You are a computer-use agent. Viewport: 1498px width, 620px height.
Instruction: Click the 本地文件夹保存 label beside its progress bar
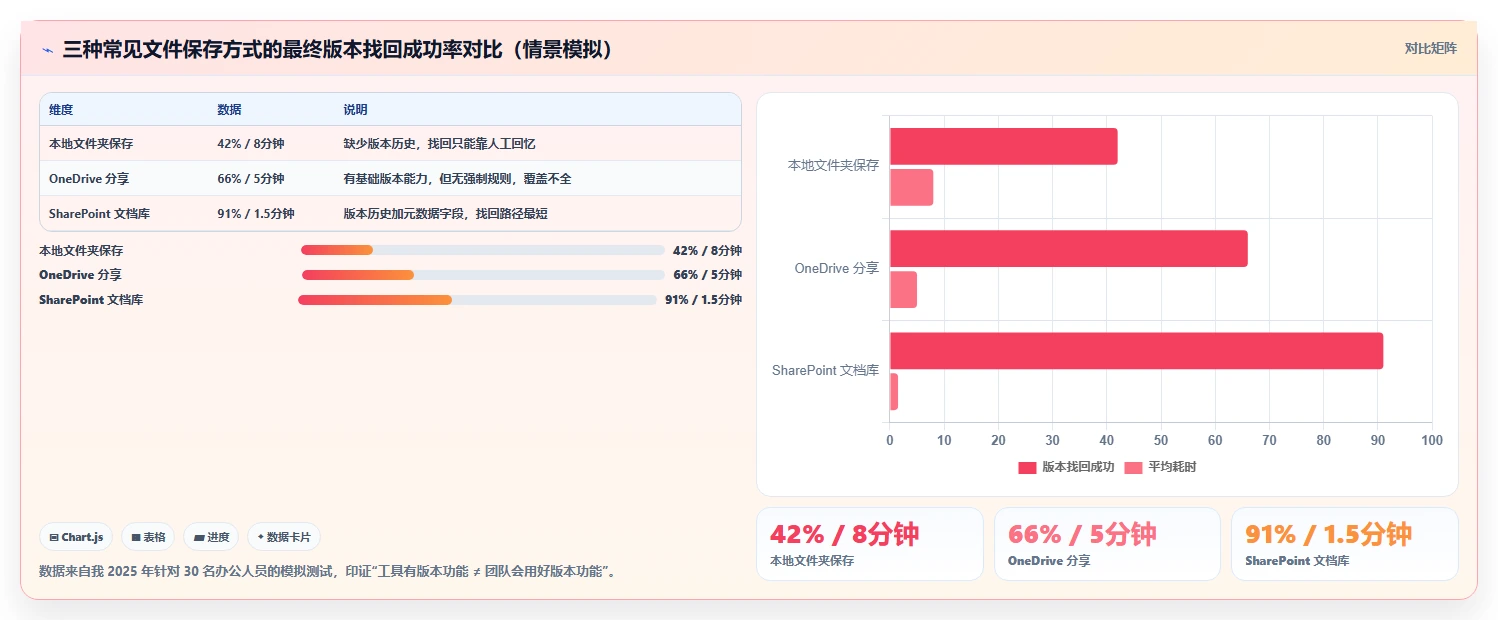(81, 251)
